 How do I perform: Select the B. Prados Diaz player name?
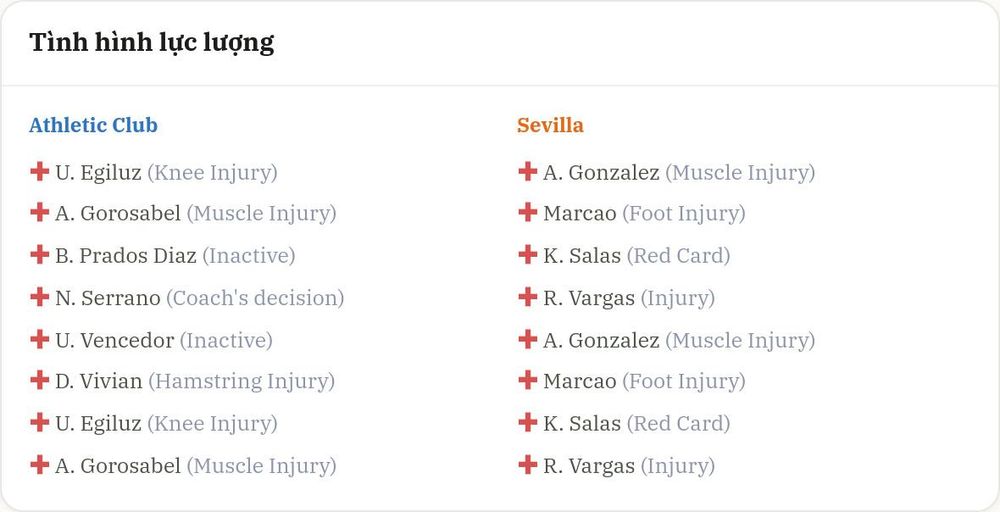(126, 256)
